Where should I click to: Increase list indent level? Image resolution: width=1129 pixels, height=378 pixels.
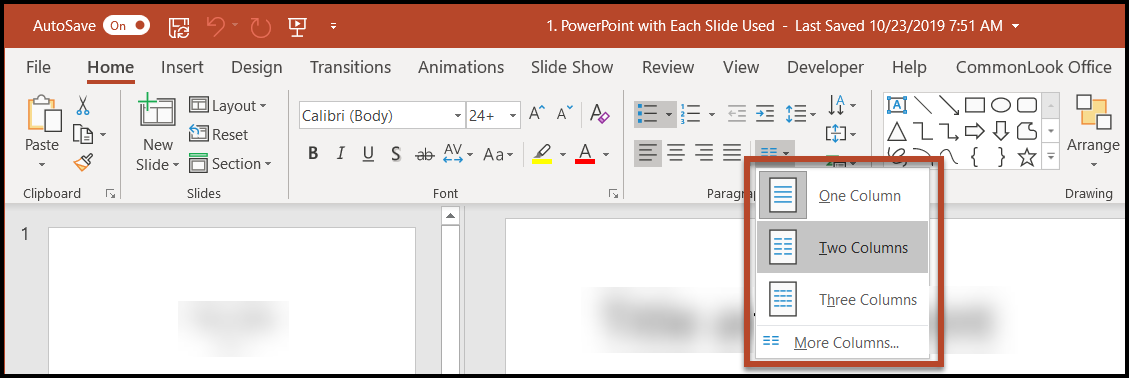pos(765,114)
